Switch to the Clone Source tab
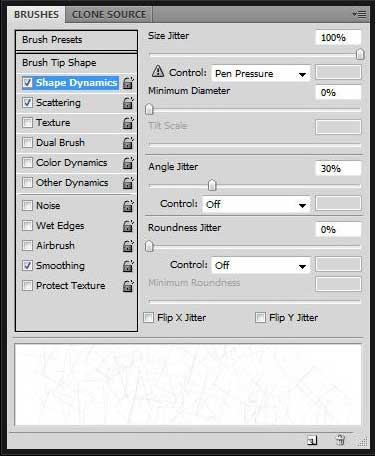The image size is (375, 456). point(109,14)
